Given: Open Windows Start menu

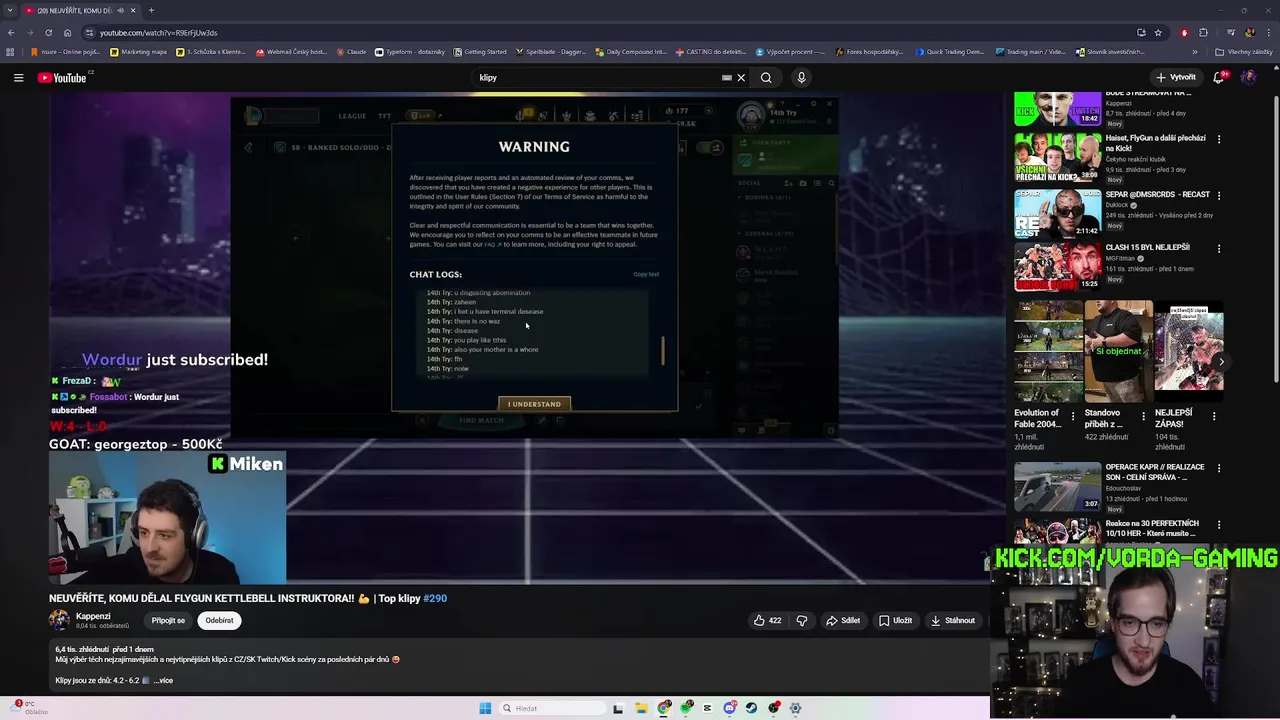Looking at the screenshot, I should [485, 708].
